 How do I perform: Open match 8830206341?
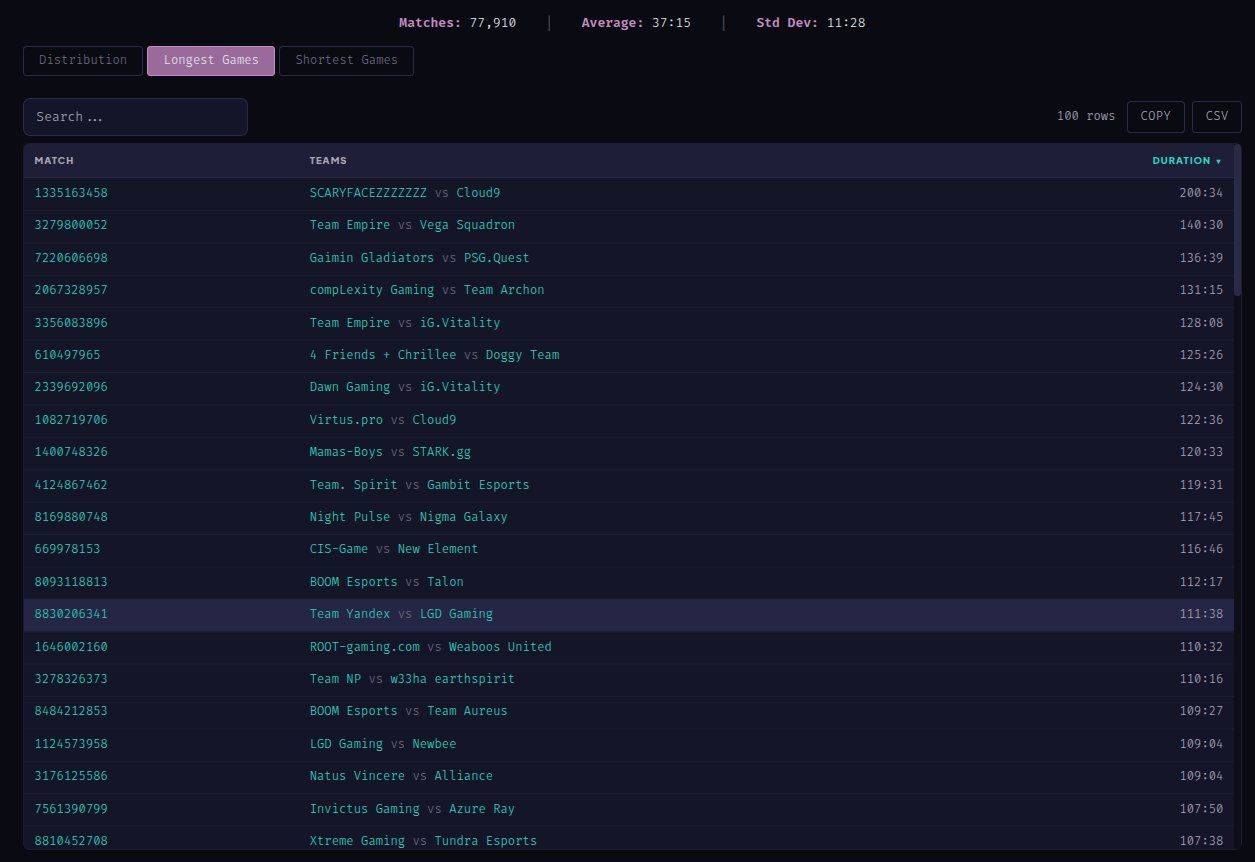pos(71,614)
